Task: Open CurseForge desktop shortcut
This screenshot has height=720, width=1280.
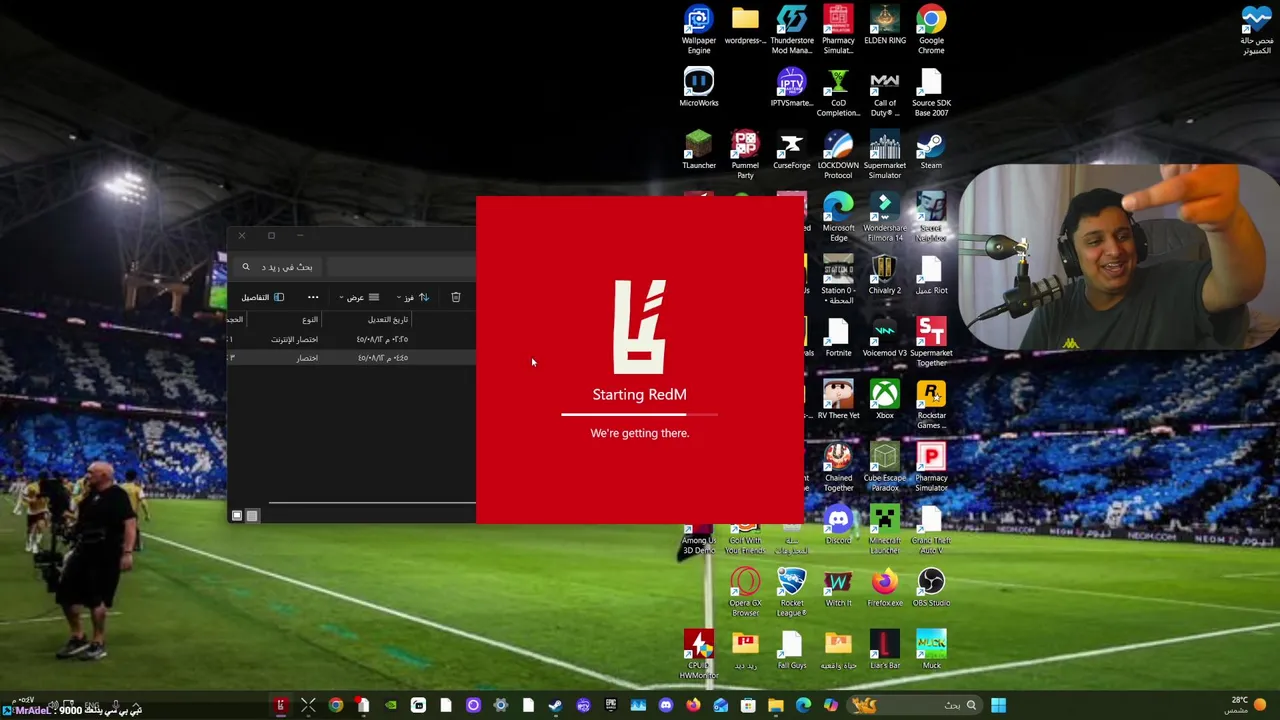Action: point(791,149)
